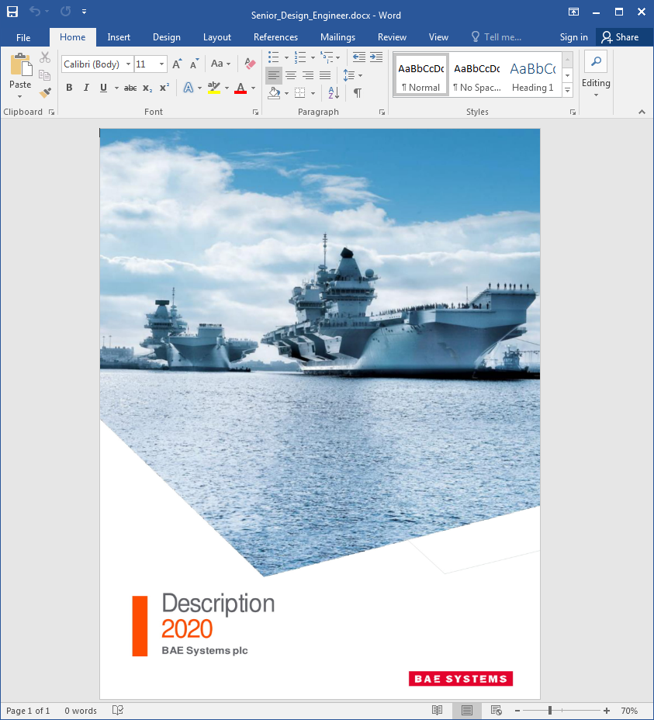The width and height of the screenshot is (654, 720).
Task: Open the Editing group menu
Action: pos(596,75)
